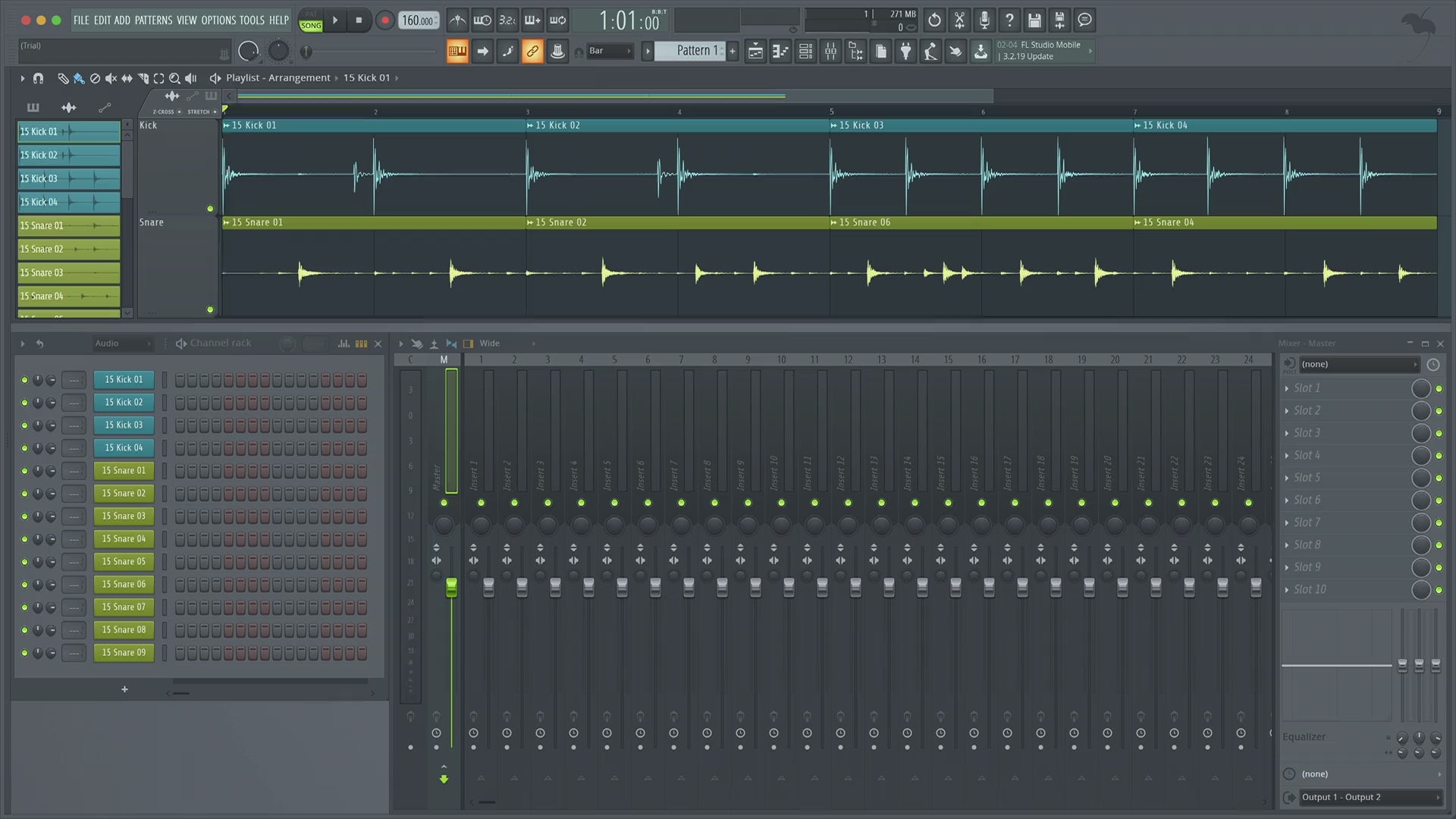The height and width of the screenshot is (819, 1456).
Task: Toggle PAT/SONG mode switch
Action: coord(311,20)
